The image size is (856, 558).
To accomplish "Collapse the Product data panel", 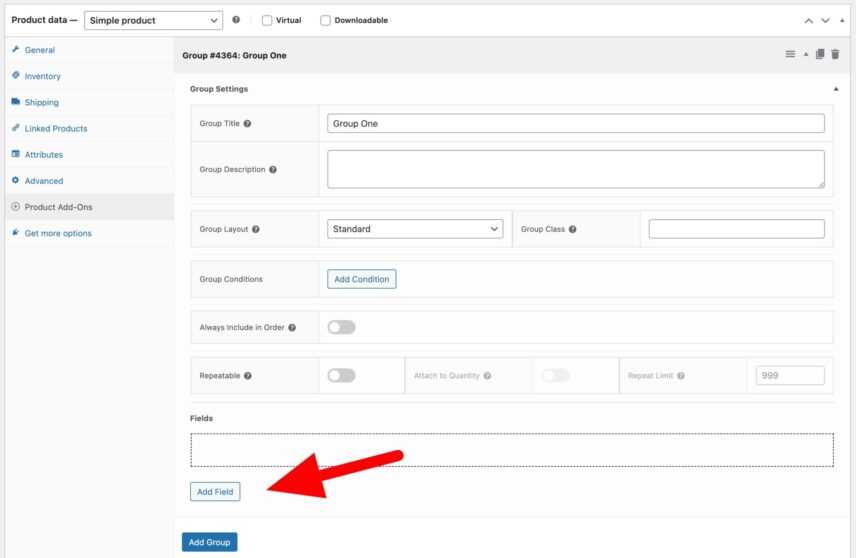I will coord(842,20).
